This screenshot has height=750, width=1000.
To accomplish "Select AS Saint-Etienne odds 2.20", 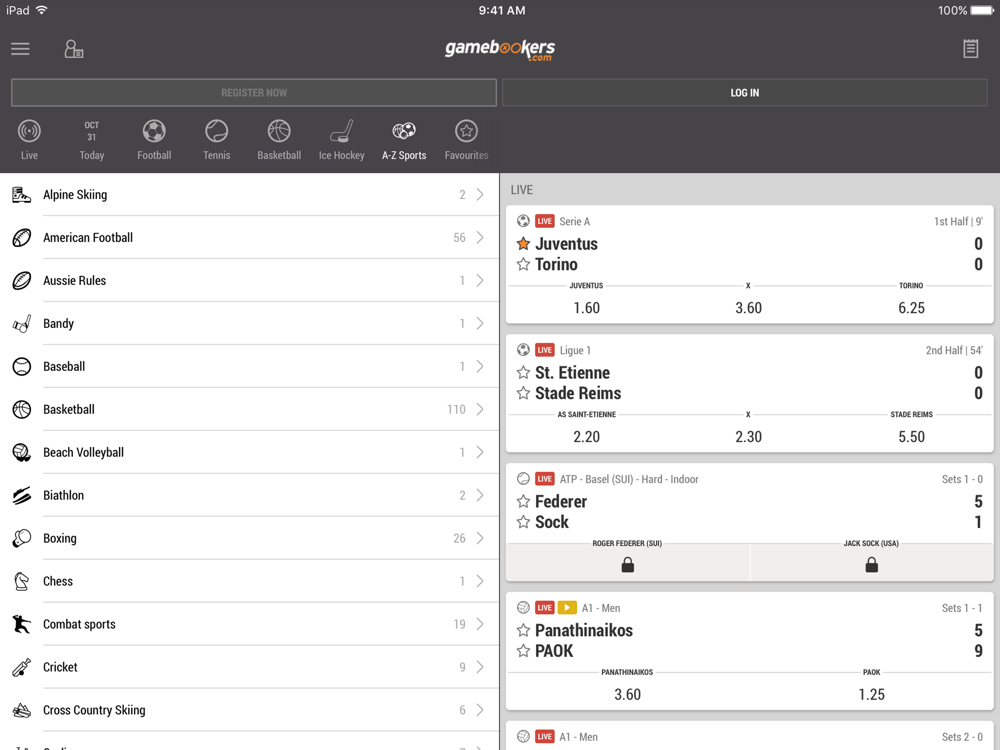I will [x=587, y=437].
